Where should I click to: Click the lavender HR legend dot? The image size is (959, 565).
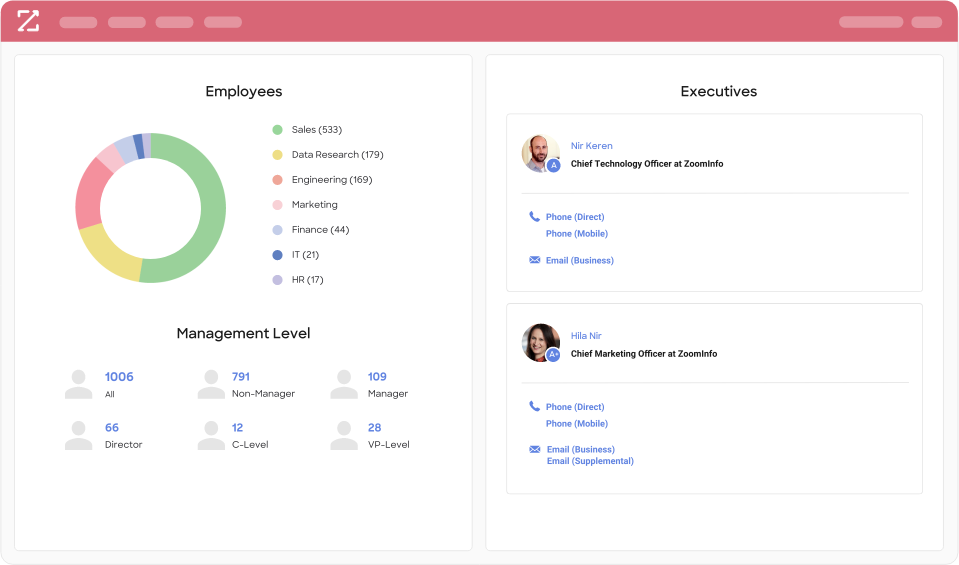(x=277, y=280)
